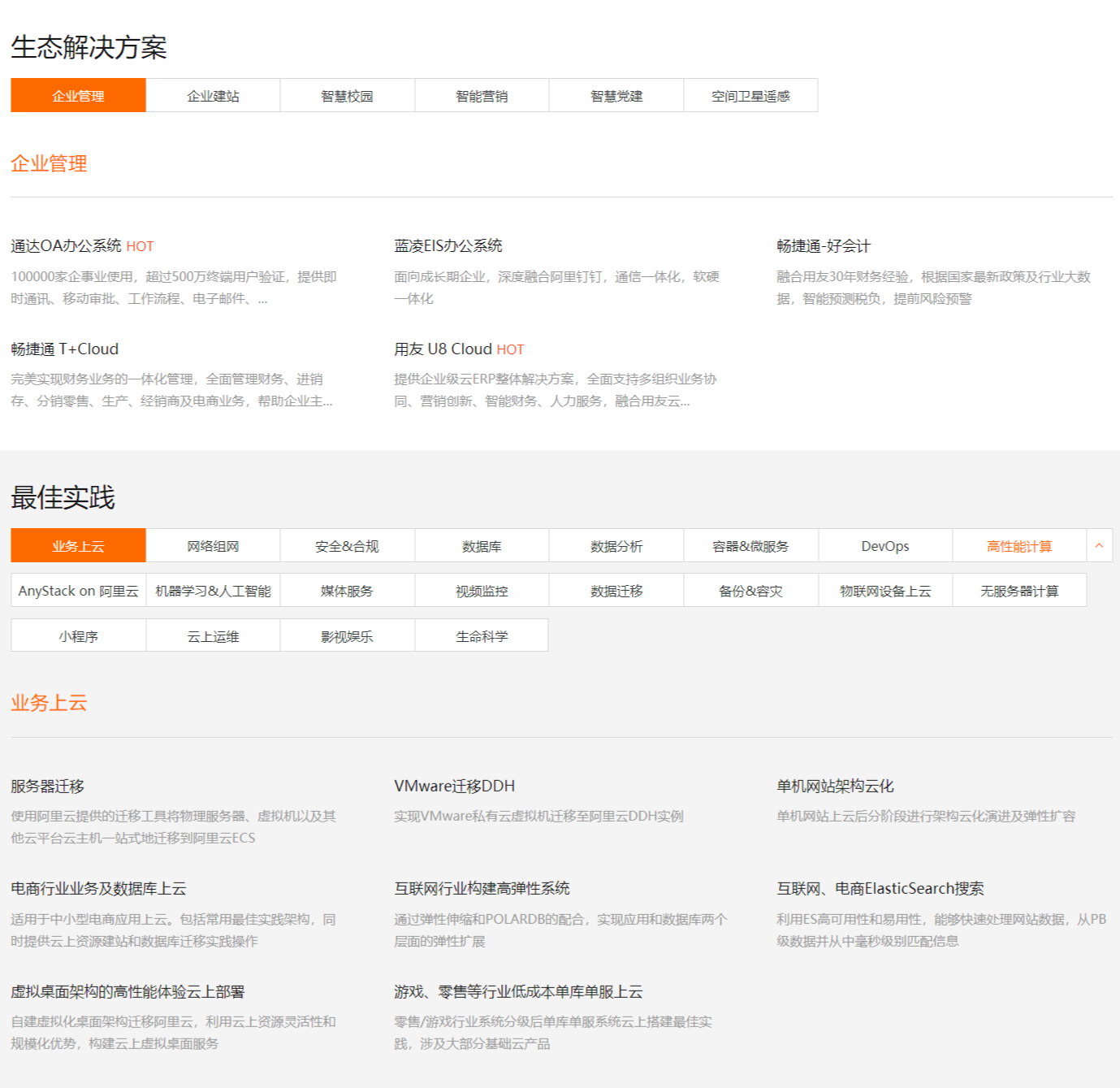The height and width of the screenshot is (1088, 1120).
Task: Switch to the 小程序 tab
Action: 78,635
